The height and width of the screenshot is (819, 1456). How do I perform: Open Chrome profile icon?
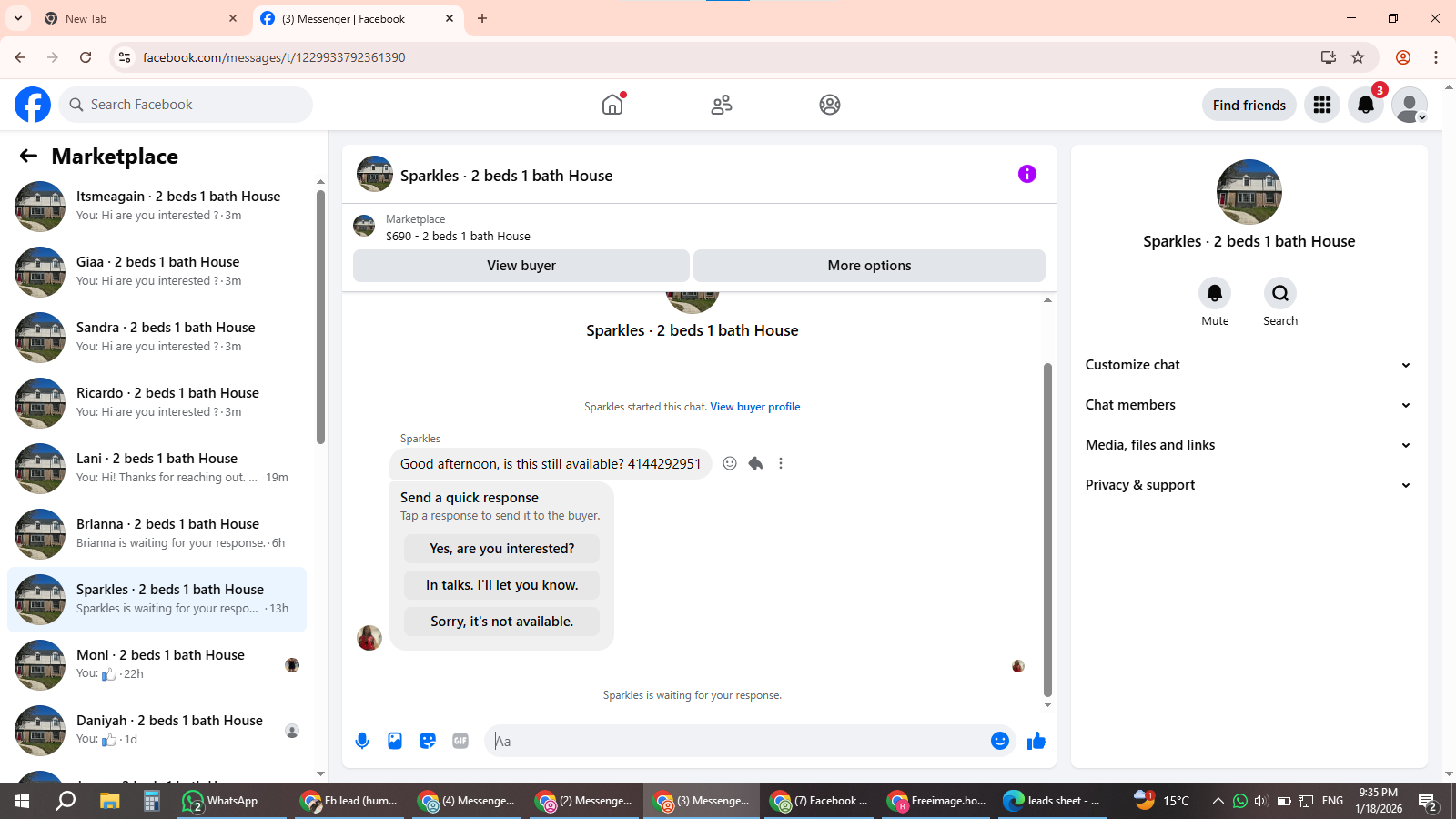pyautogui.click(x=1403, y=57)
